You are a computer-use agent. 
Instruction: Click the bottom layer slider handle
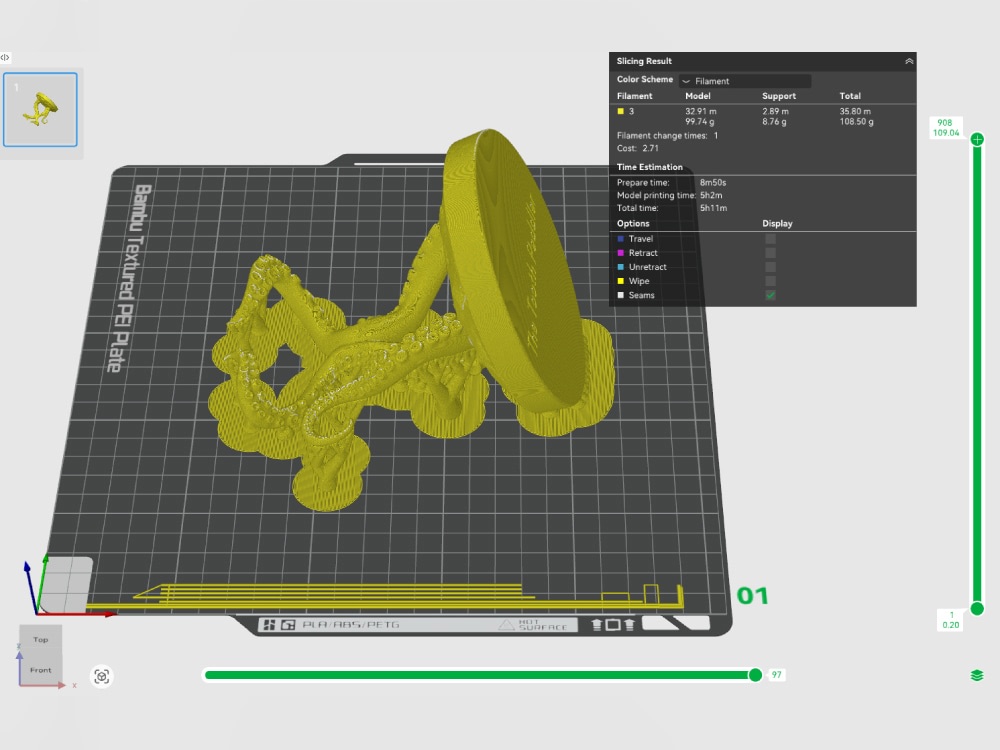[x=976, y=608]
